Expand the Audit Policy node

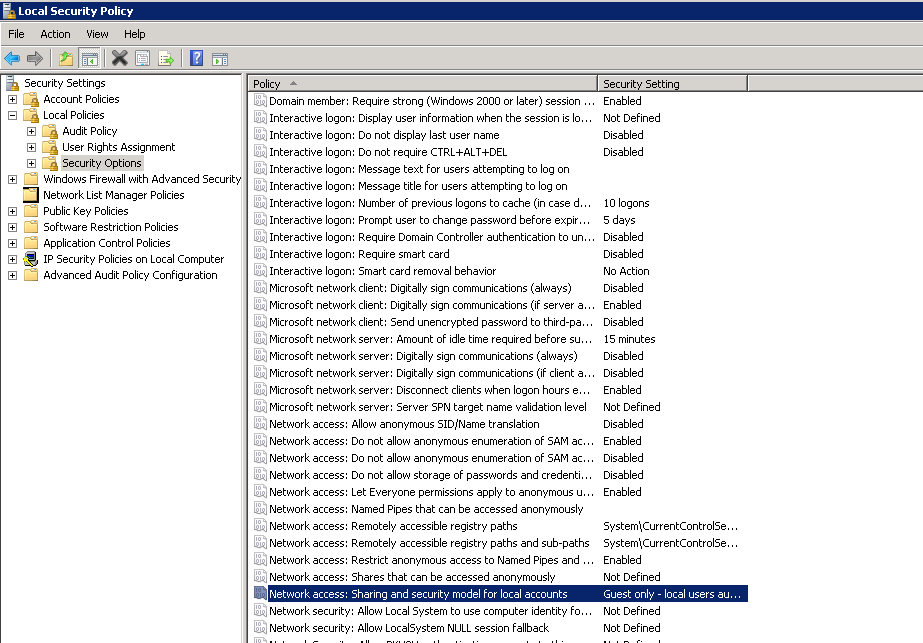pos(31,131)
